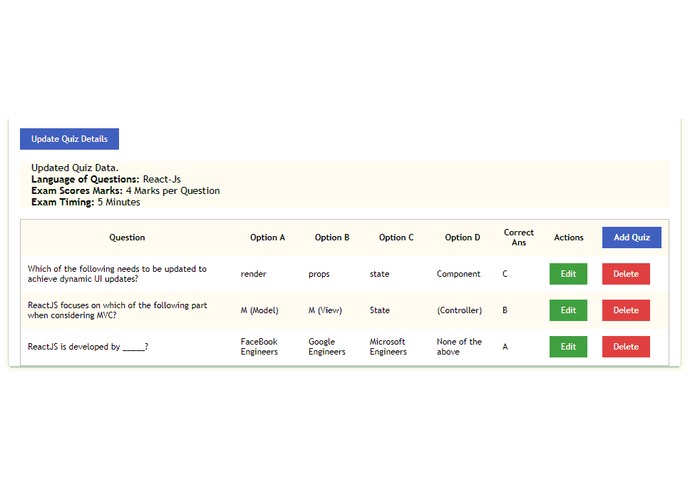The image size is (695, 494).
Task: Click the 'M (View)' option cell
Action: click(325, 310)
